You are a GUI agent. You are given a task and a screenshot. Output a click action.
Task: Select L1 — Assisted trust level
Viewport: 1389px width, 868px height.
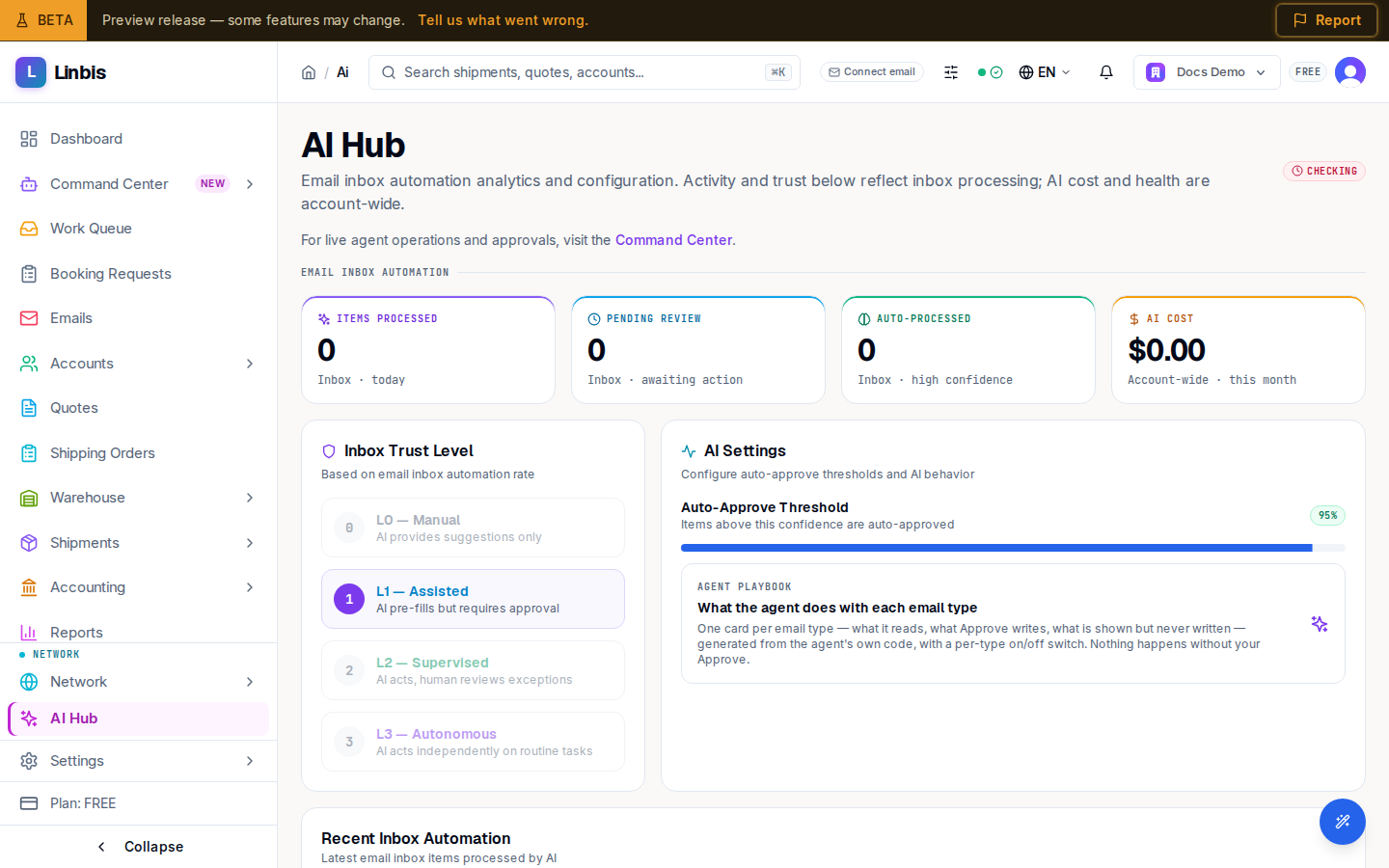(x=473, y=599)
